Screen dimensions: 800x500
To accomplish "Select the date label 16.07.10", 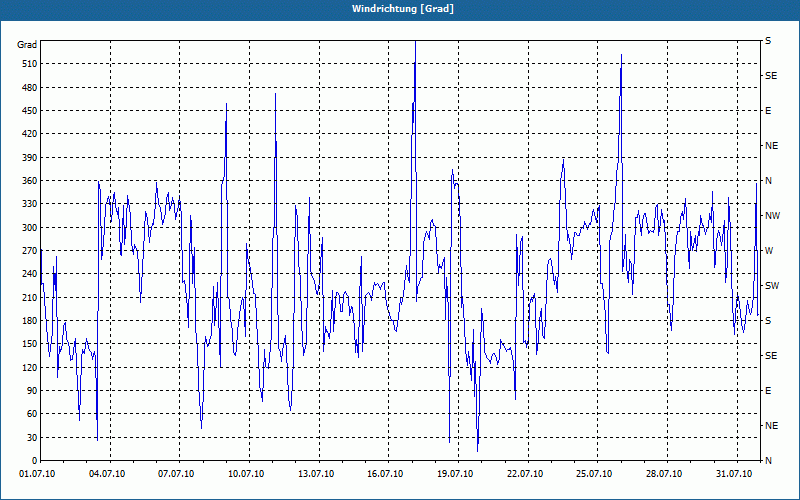I will pyautogui.click(x=385, y=474).
